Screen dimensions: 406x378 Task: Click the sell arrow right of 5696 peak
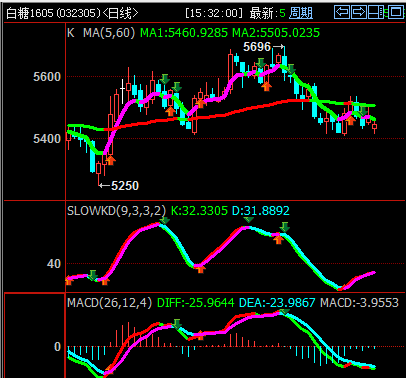[x=291, y=69]
